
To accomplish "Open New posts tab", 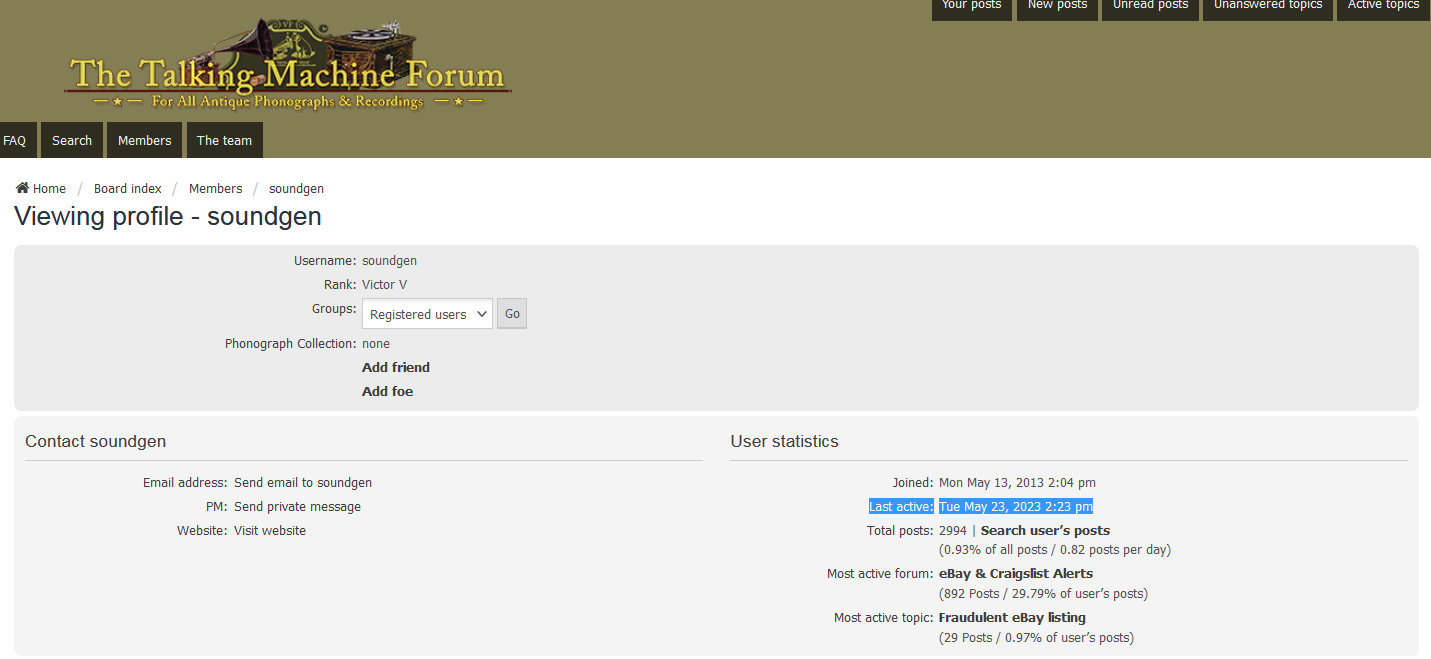I will [1057, 6].
